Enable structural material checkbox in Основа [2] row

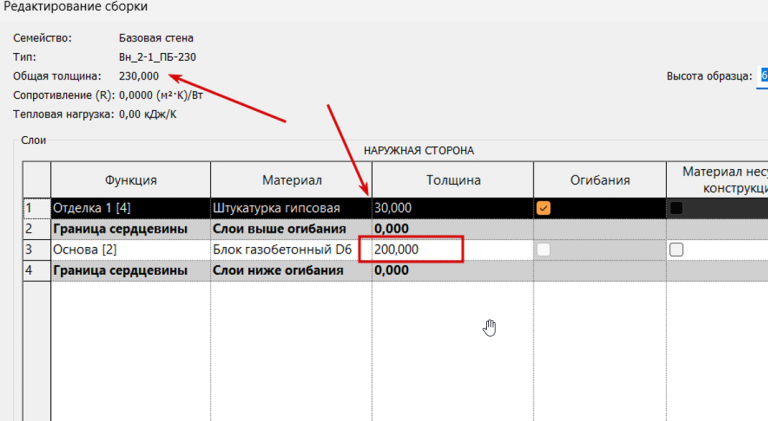pos(676,250)
